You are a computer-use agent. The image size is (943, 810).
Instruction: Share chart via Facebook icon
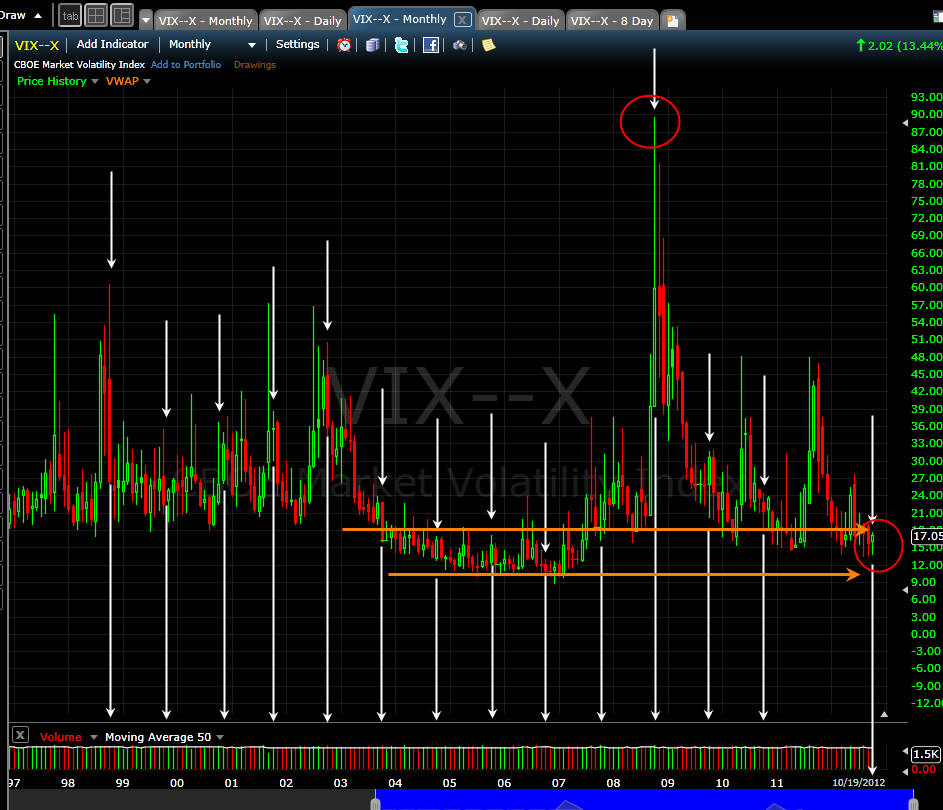431,45
